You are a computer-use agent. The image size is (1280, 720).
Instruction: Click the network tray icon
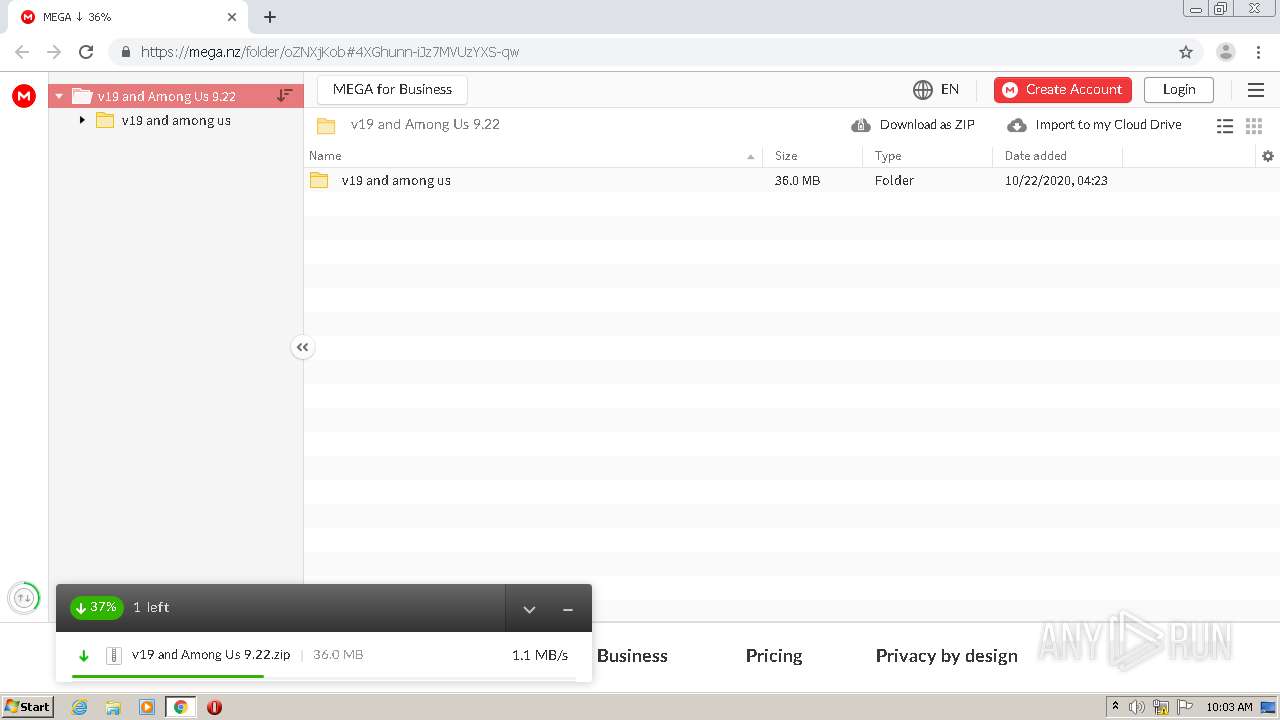(x=1161, y=707)
